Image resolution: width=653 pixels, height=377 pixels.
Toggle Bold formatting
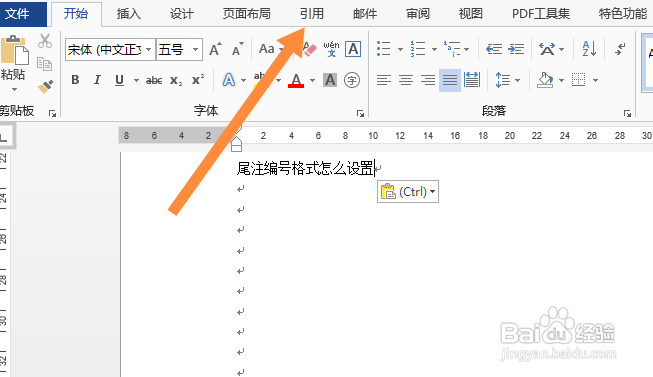tap(75, 80)
